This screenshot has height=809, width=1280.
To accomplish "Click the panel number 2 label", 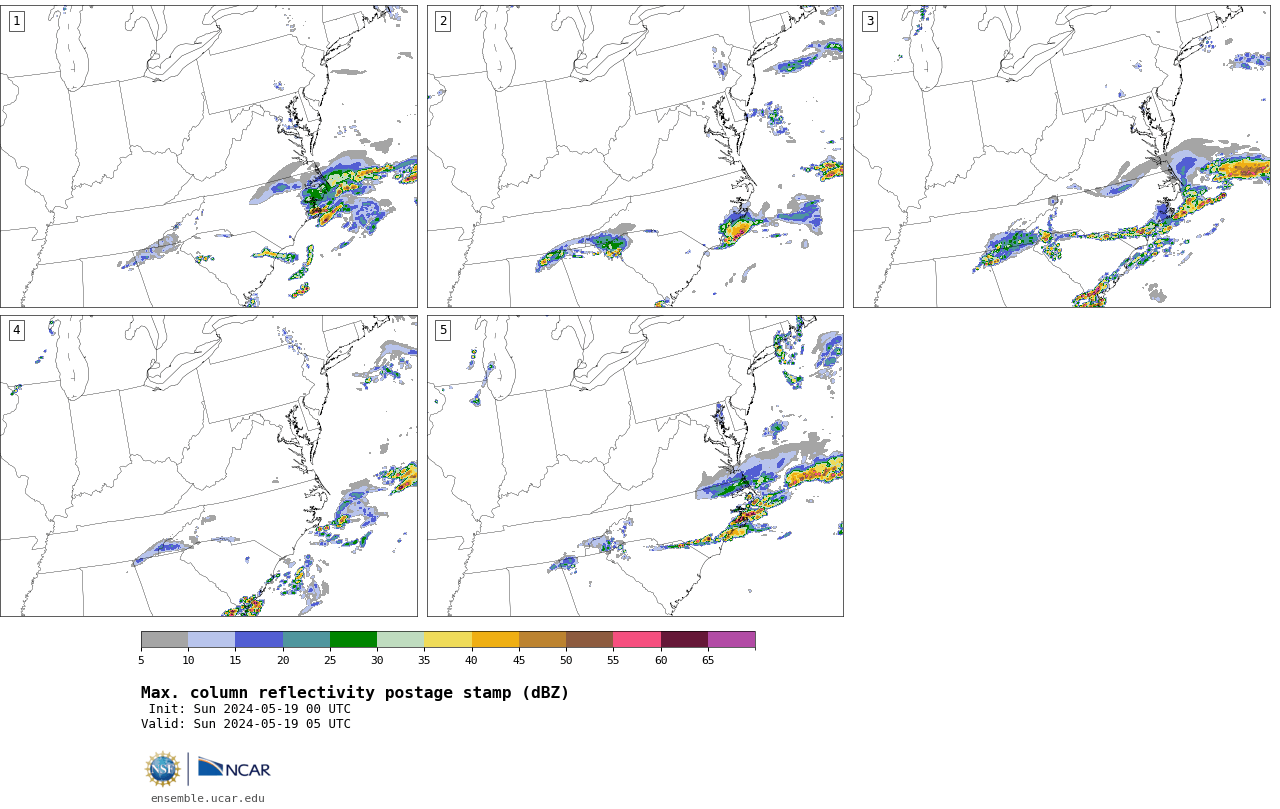I will [443, 21].
